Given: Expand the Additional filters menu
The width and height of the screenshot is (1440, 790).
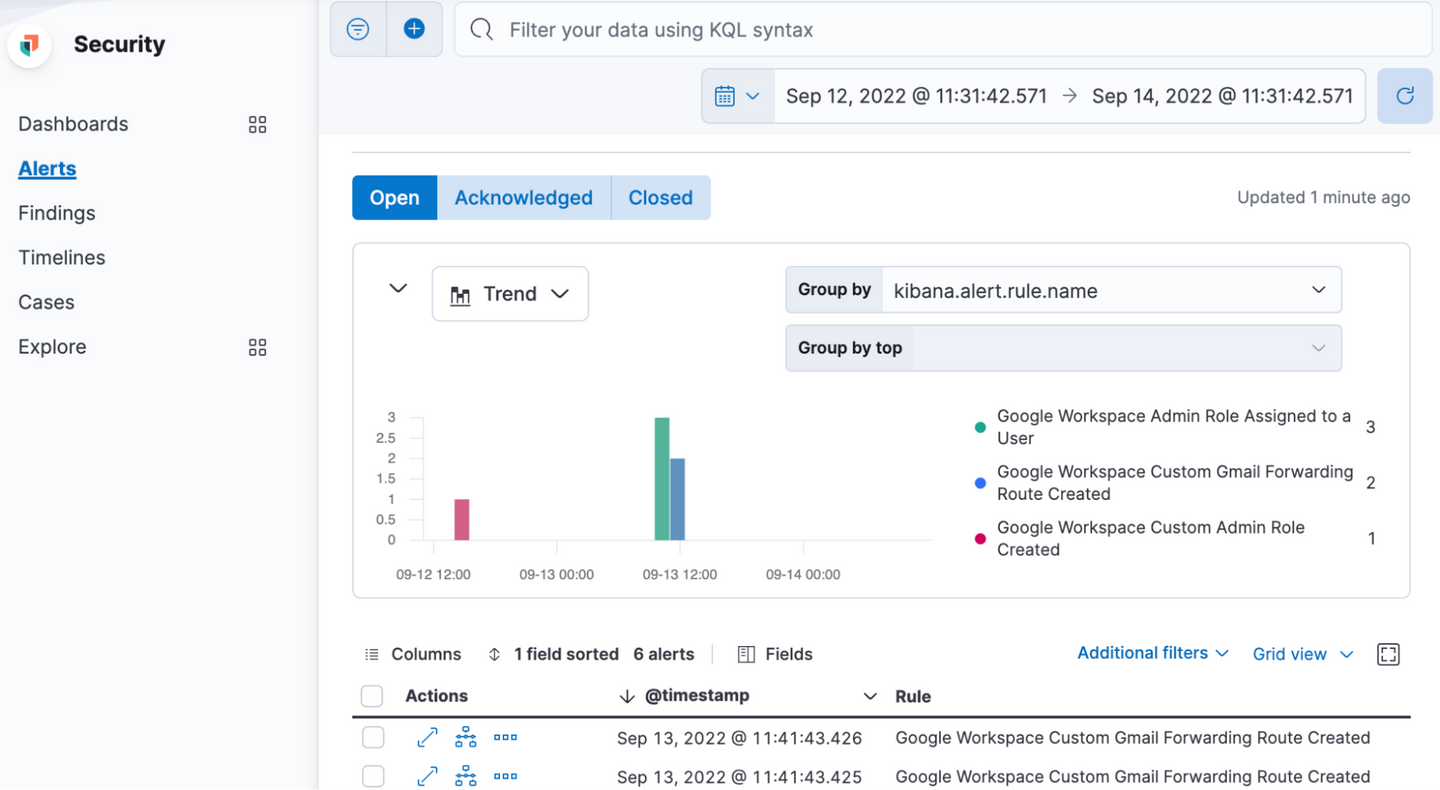Looking at the screenshot, I should pos(1152,653).
